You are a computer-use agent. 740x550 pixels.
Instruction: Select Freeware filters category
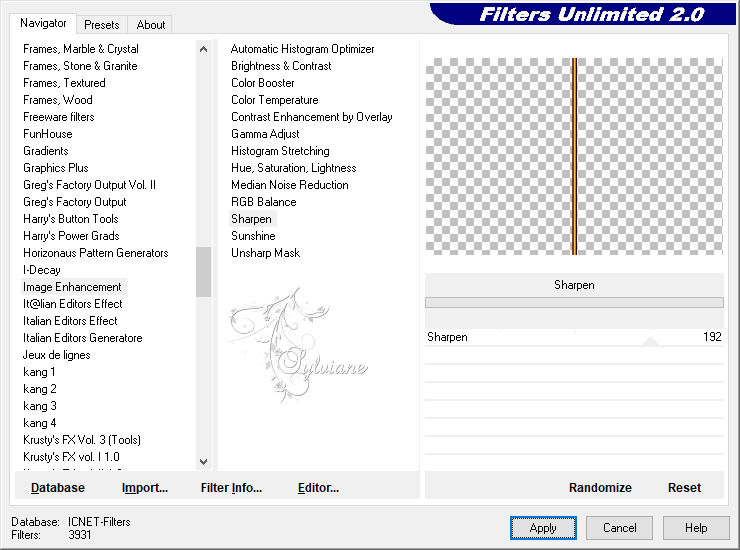click(59, 117)
